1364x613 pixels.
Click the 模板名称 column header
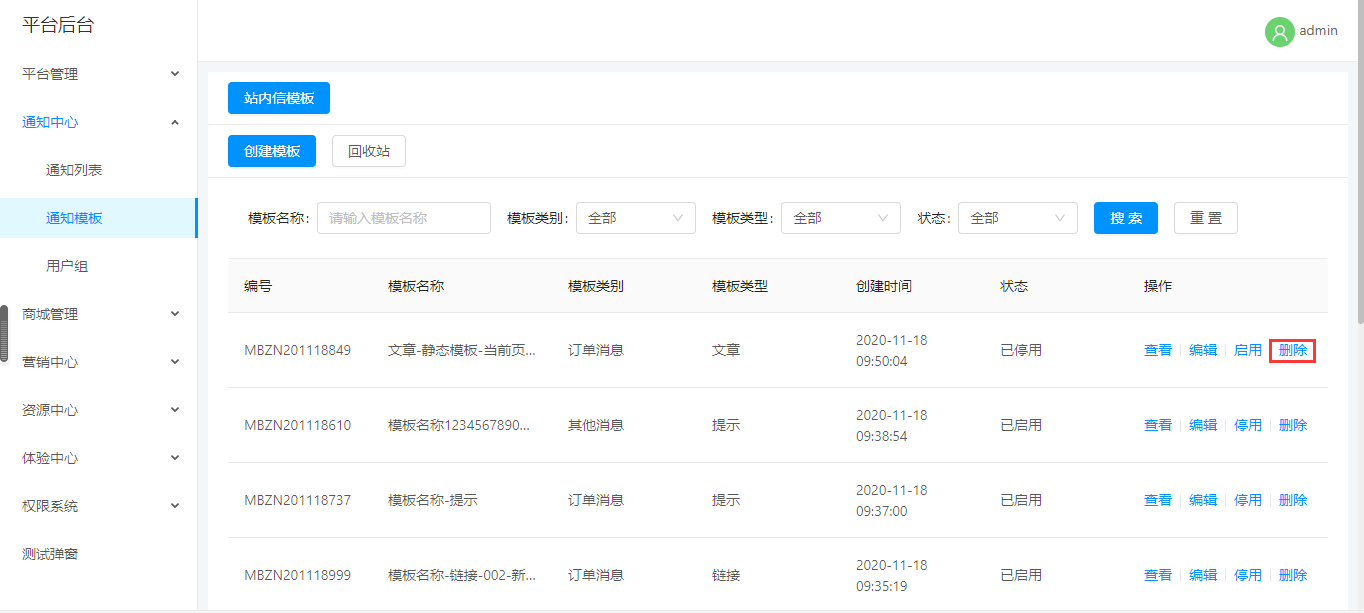[x=416, y=286]
